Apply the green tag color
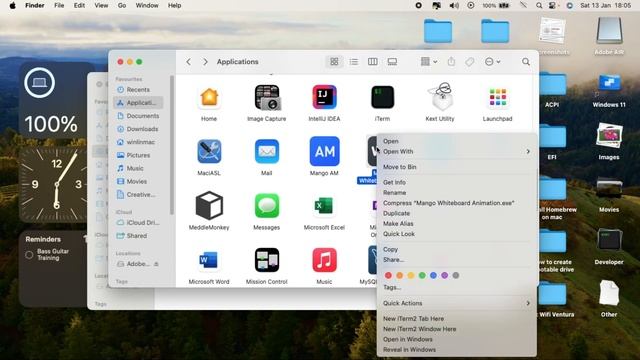 click(x=422, y=276)
